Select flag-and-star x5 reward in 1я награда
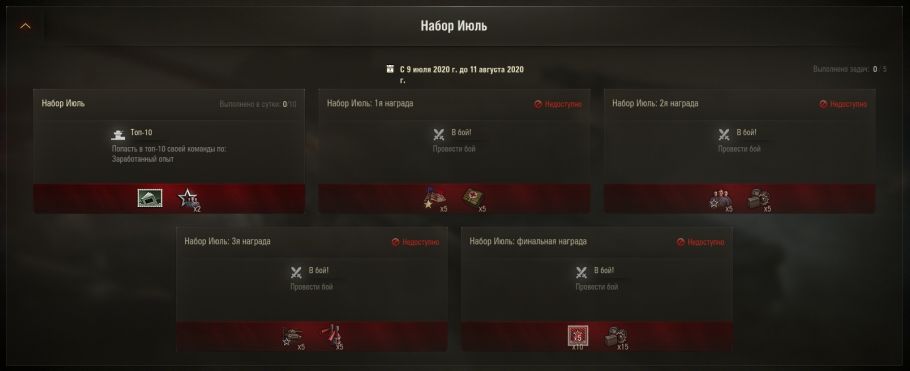This screenshot has height=371, width=910. 434,199
